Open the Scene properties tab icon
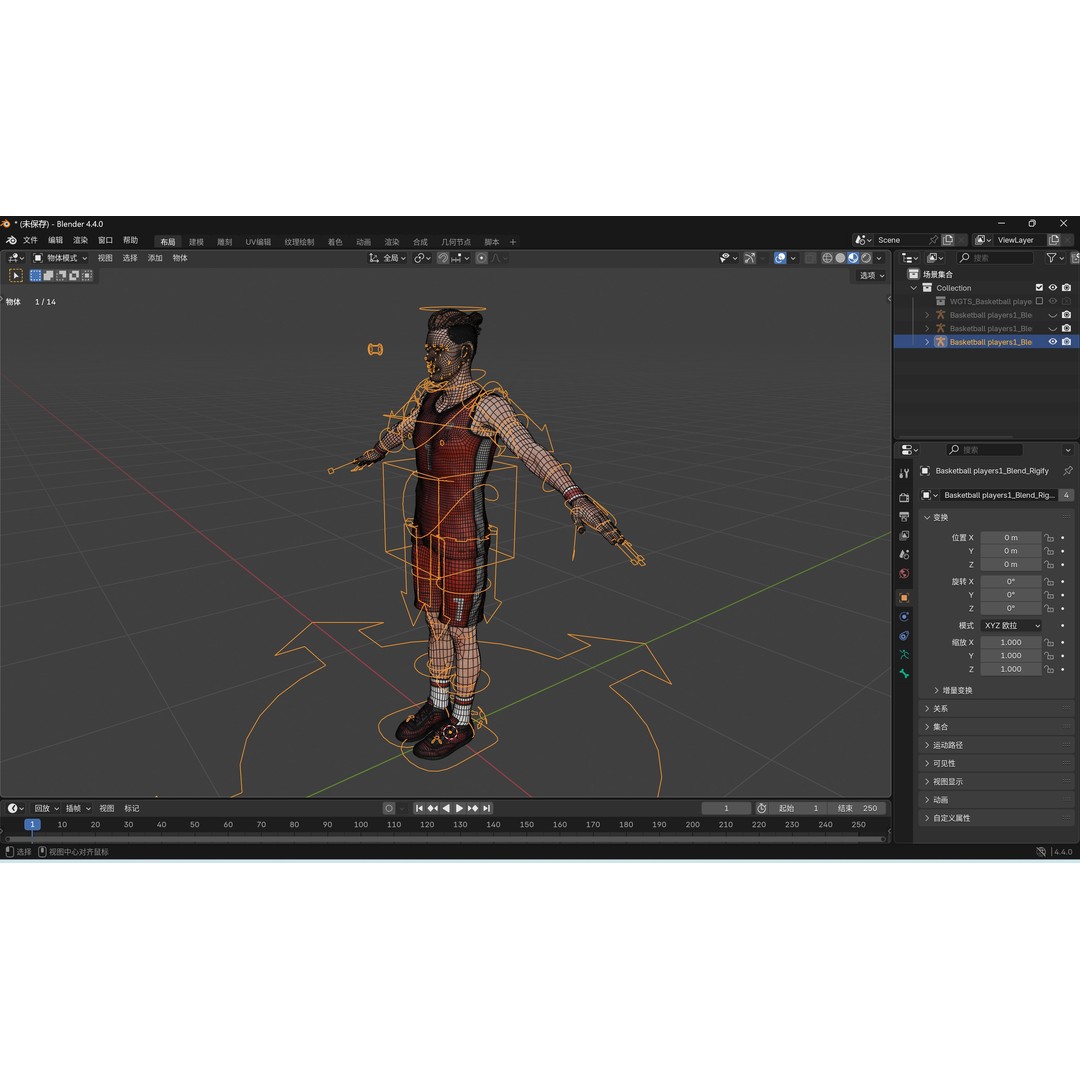 904,554
